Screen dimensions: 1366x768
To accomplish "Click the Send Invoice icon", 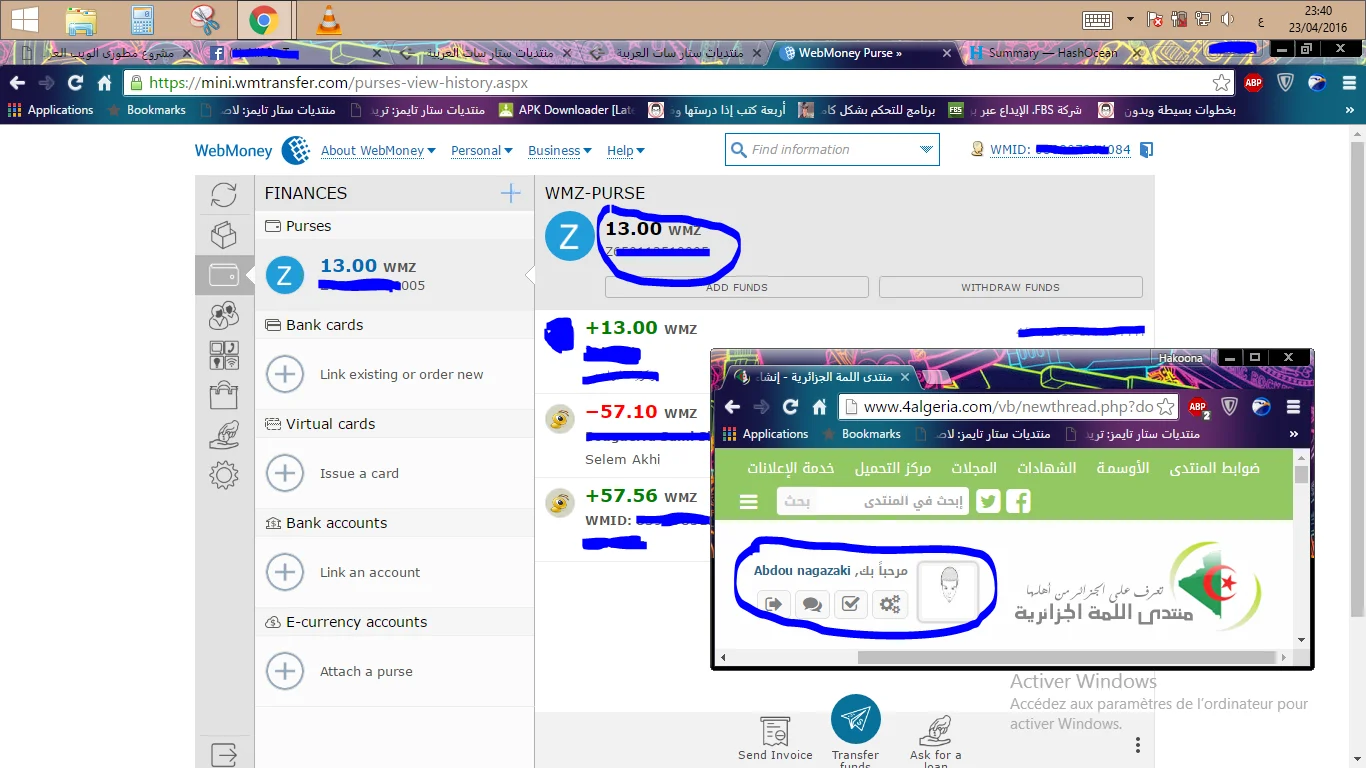I will (x=775, y=732).
